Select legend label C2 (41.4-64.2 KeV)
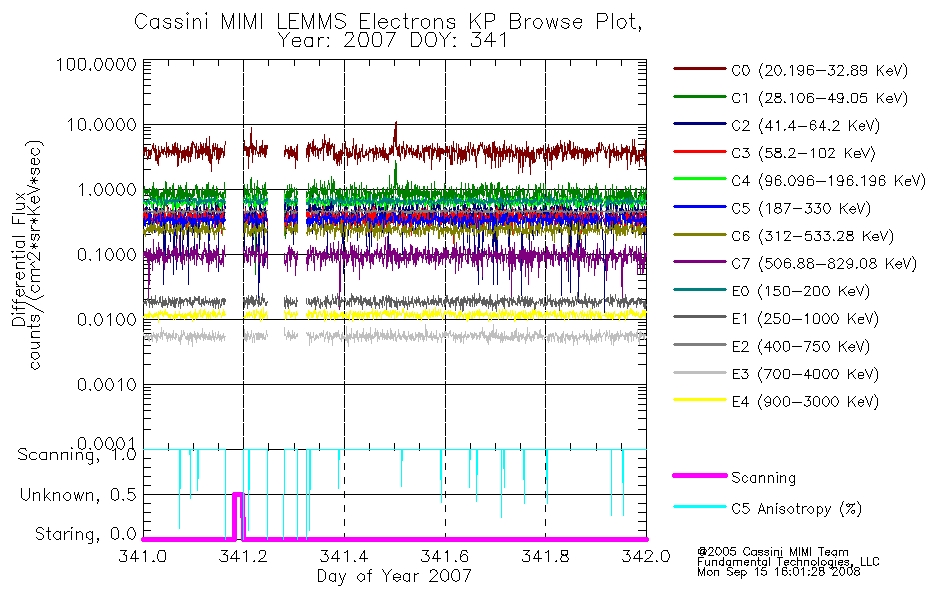 click(x=805, y=126)
